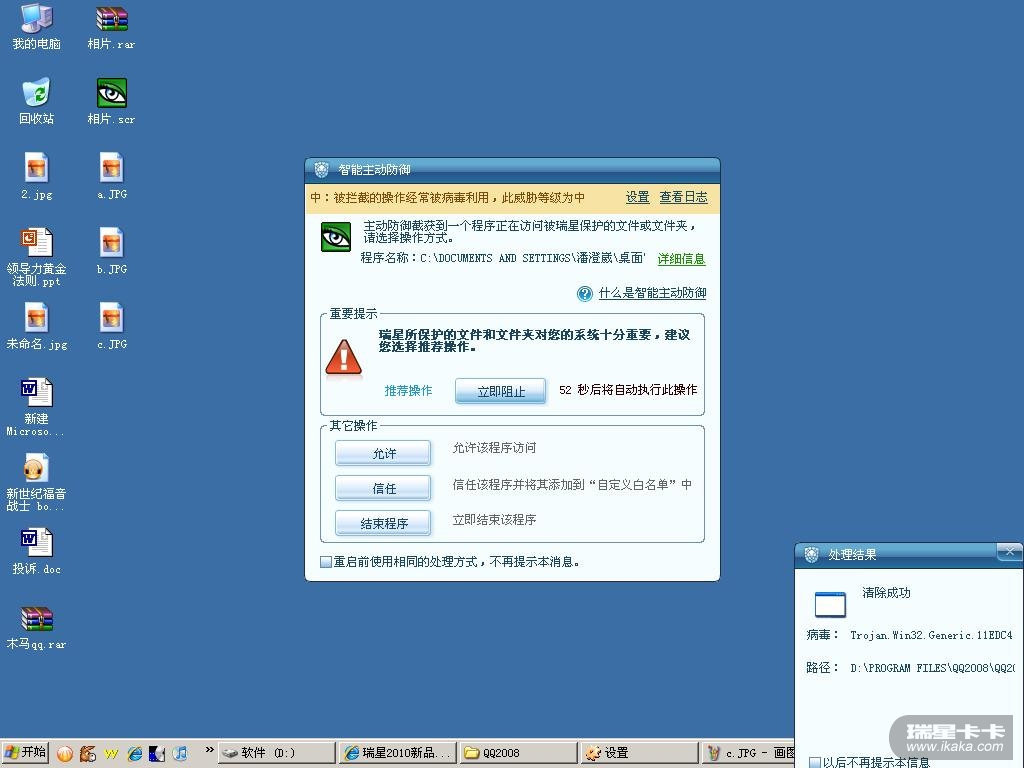Click the 开始 Start button
The width and height of the screenshot is (1024, 768).
coord(25,753)
